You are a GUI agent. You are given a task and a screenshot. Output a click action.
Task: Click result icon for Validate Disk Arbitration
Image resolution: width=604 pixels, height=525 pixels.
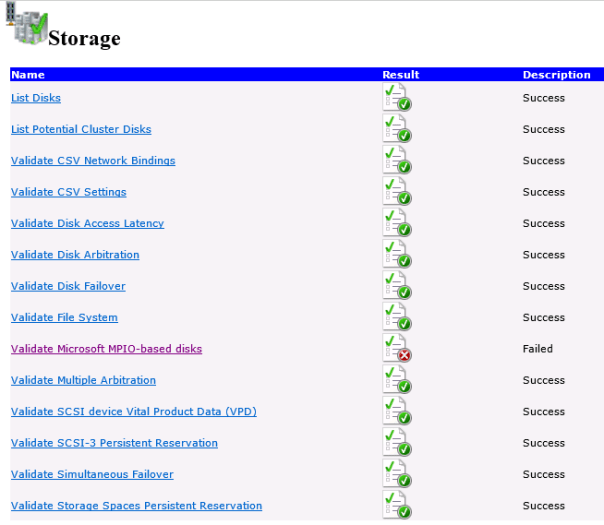click(x=396, y=255)
